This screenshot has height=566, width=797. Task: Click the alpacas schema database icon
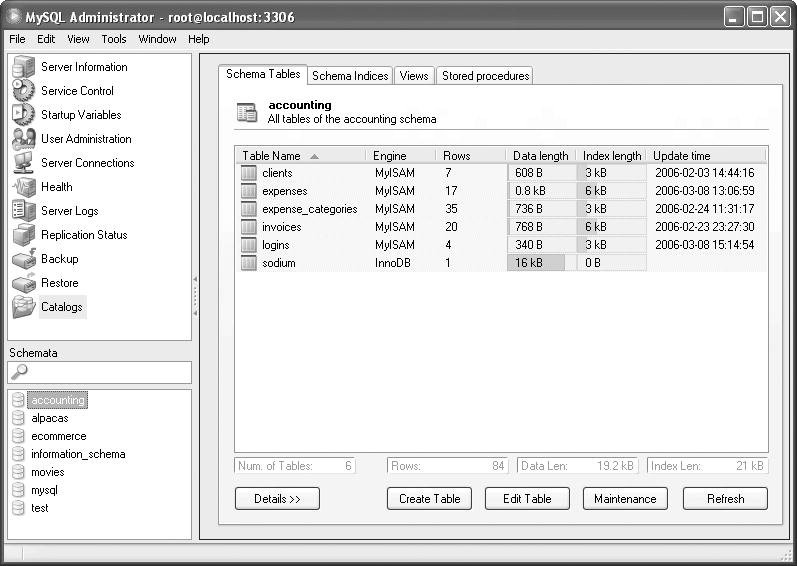point(18,418)
